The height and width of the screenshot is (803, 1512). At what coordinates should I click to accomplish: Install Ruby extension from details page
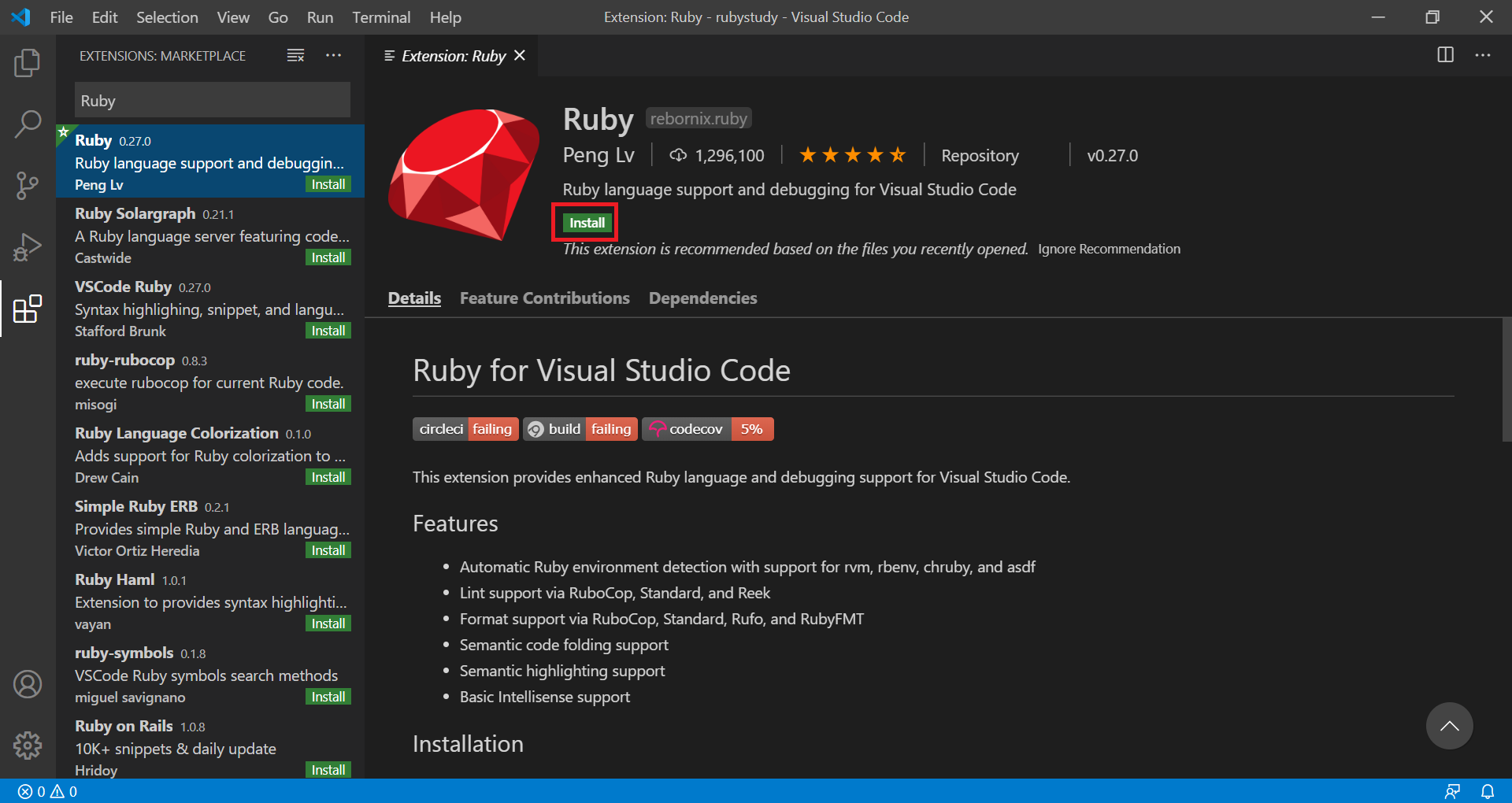tap(587, 223)
